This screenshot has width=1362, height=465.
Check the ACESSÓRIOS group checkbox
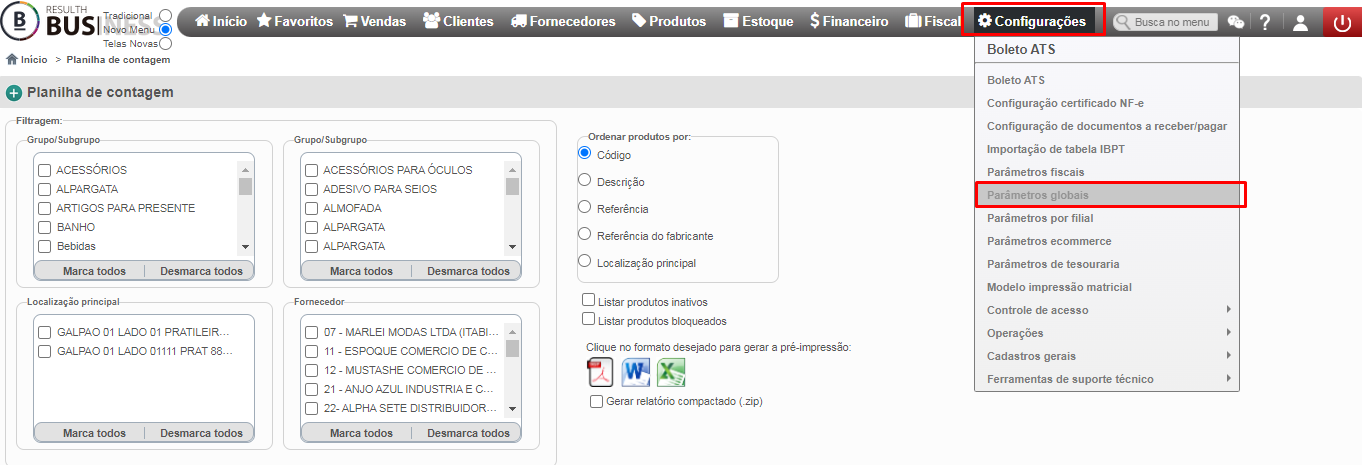click(44, 170)
